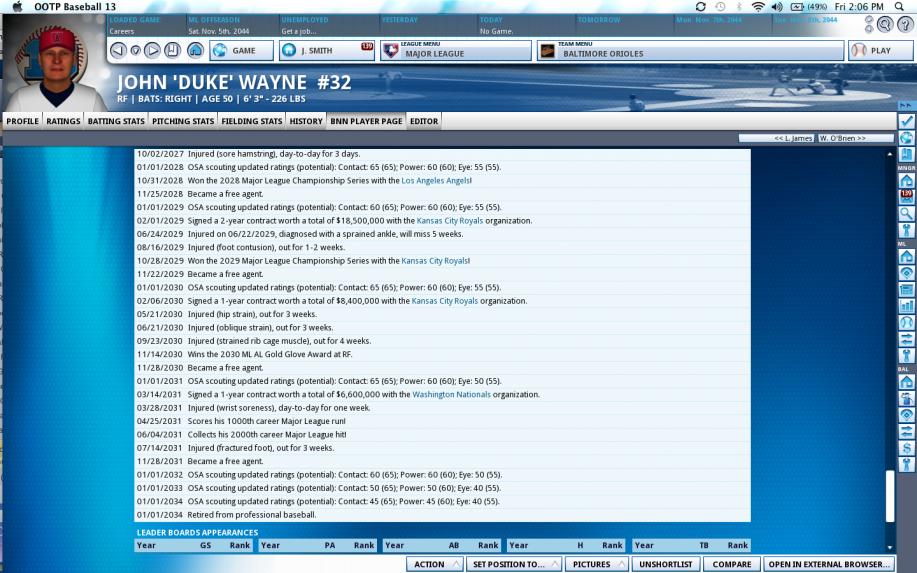The width and height of the screenshot is (917, 573).
Task: Collapse the right sidebar with double arrows
Action: click(x=907, y=105)
